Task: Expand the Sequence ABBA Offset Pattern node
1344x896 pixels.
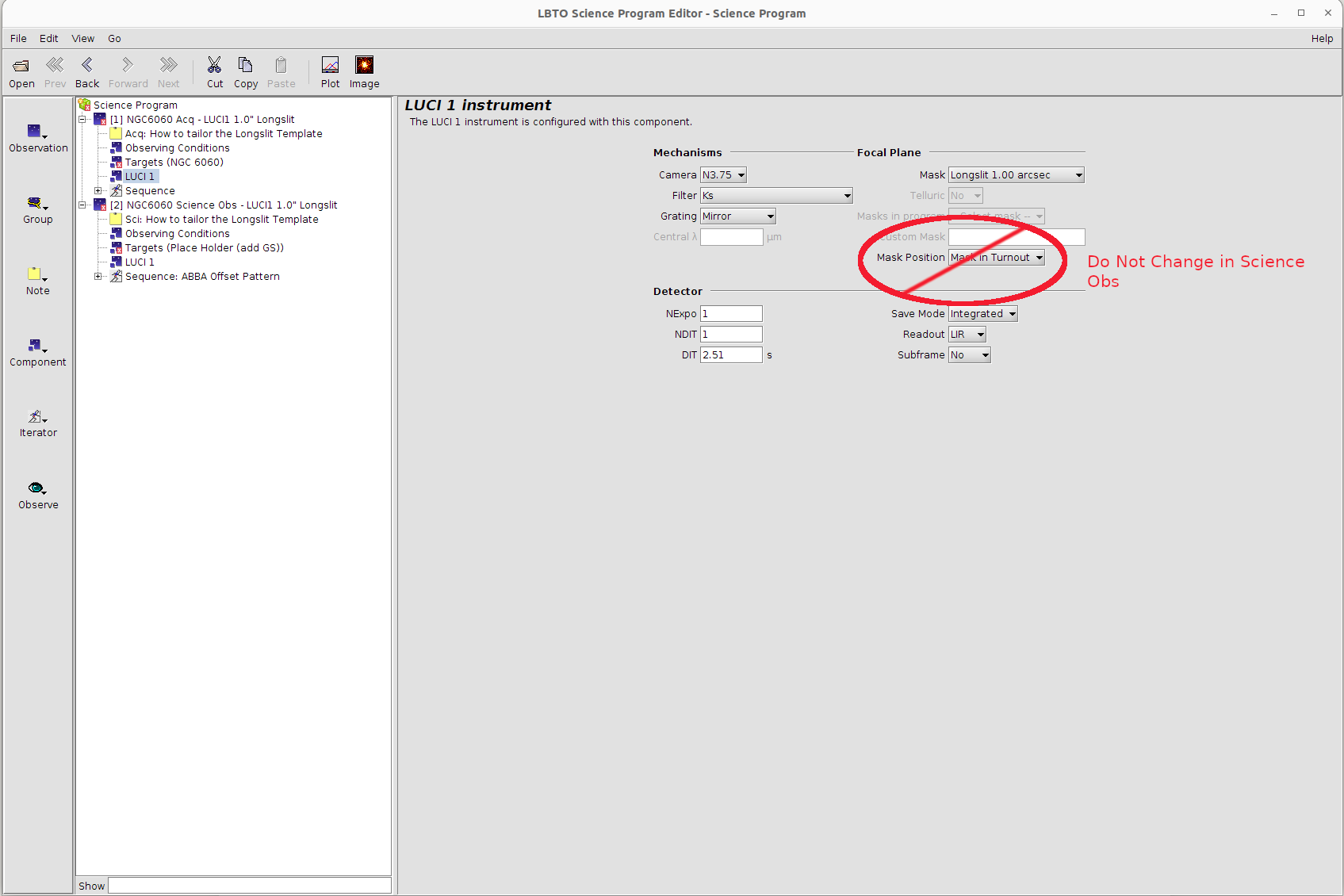Action: coord(98,277)
